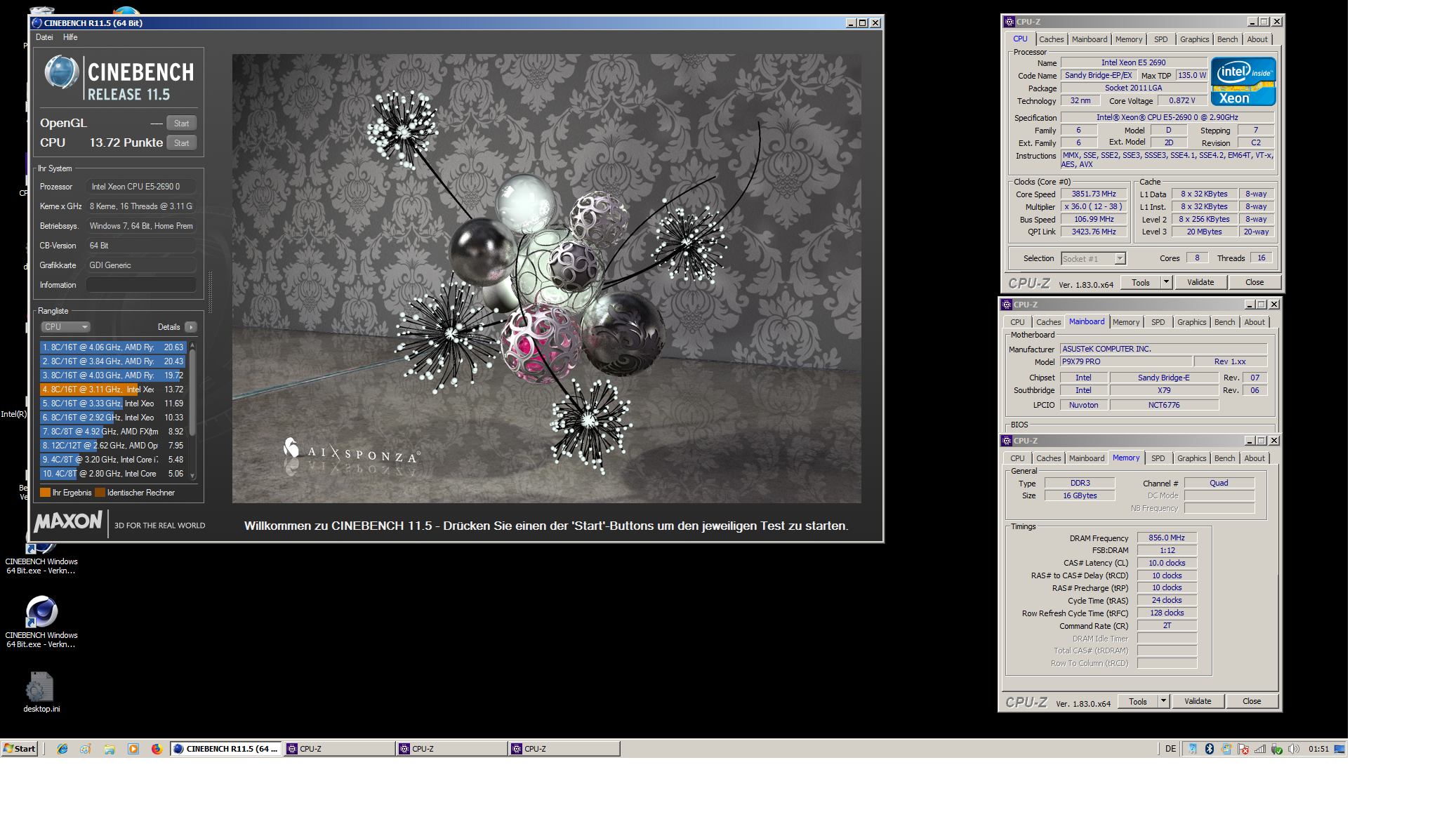This screenshot has height=819, width=1456.
Task: Launch the media player quick launch icon
Action: tap(133, 749)
